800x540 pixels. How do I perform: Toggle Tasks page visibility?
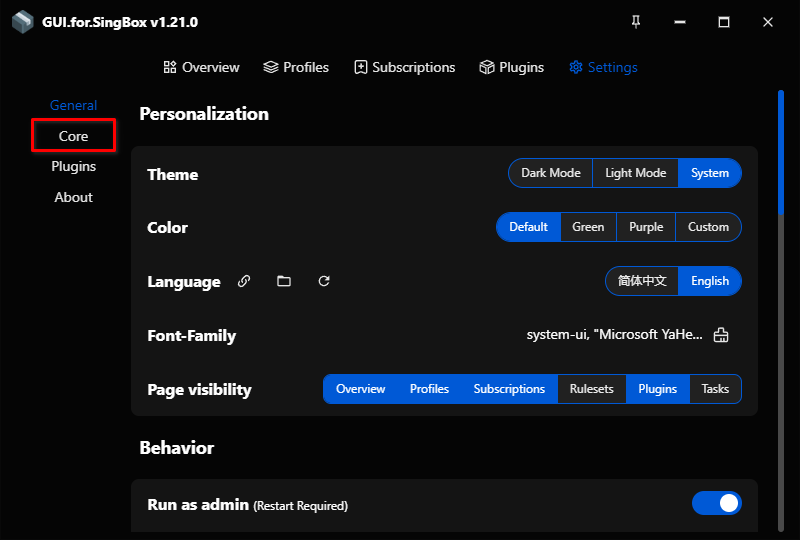pos(715,389)
